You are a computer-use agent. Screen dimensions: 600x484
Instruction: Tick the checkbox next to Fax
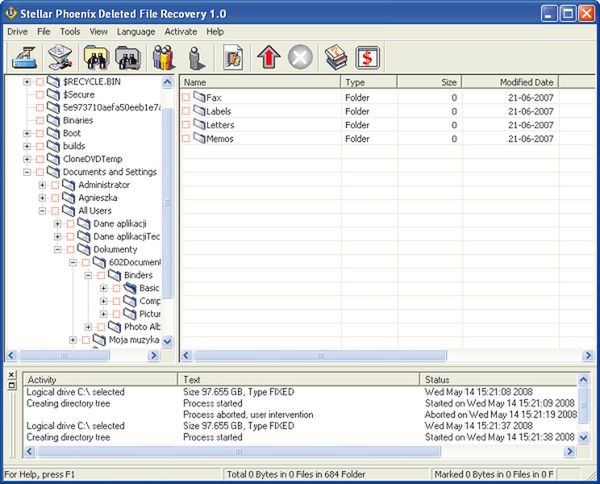click(x=186, y=98)
